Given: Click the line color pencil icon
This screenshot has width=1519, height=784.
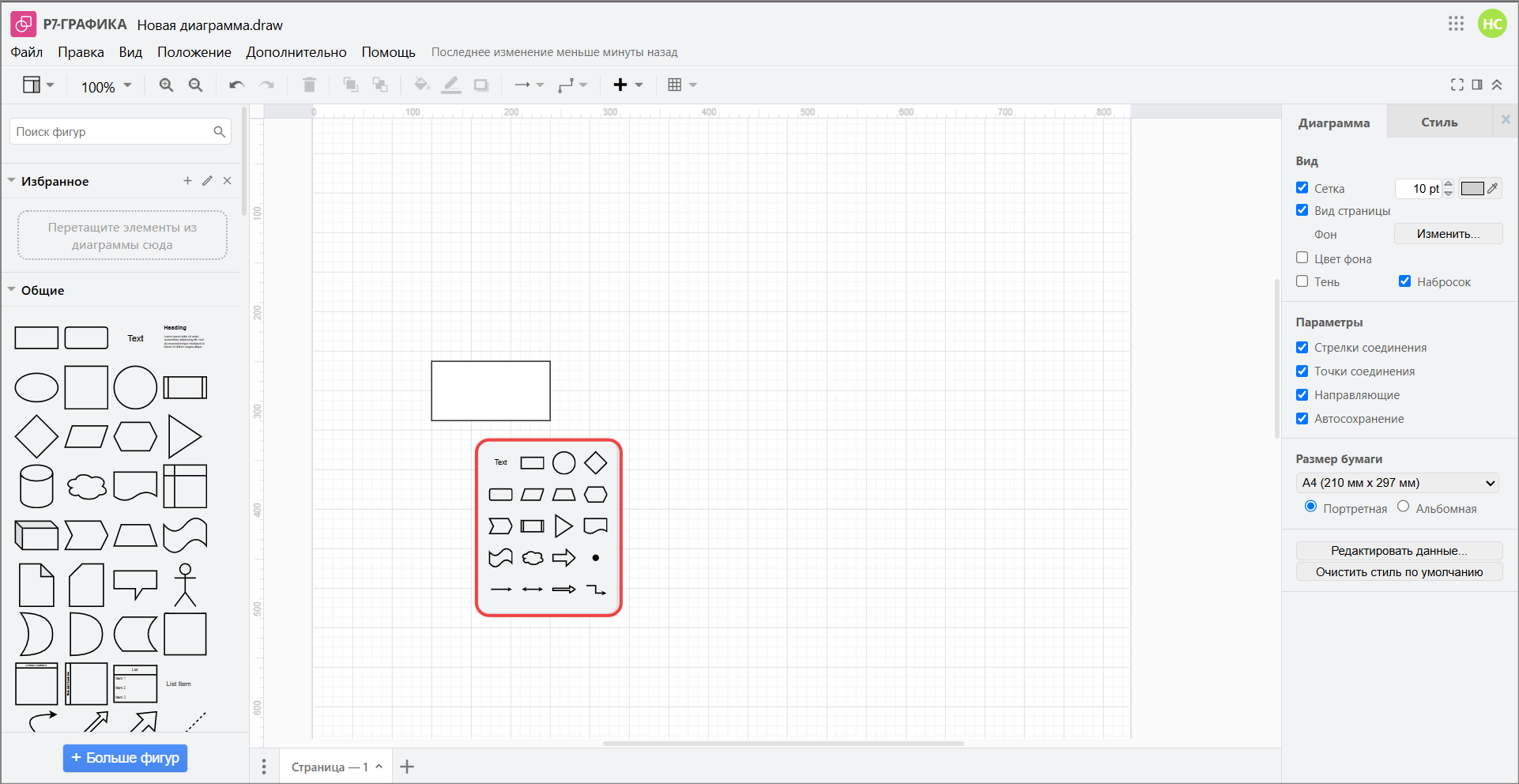Looking at the screenshot, I should (x=451, y=85).
